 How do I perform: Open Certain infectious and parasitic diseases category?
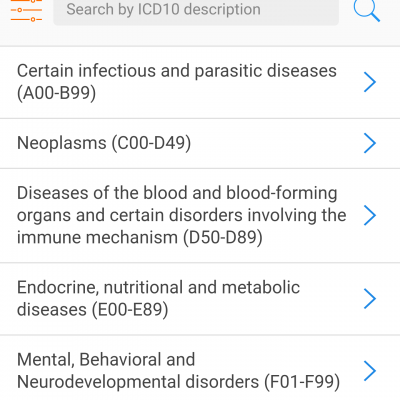click(200, 82)
